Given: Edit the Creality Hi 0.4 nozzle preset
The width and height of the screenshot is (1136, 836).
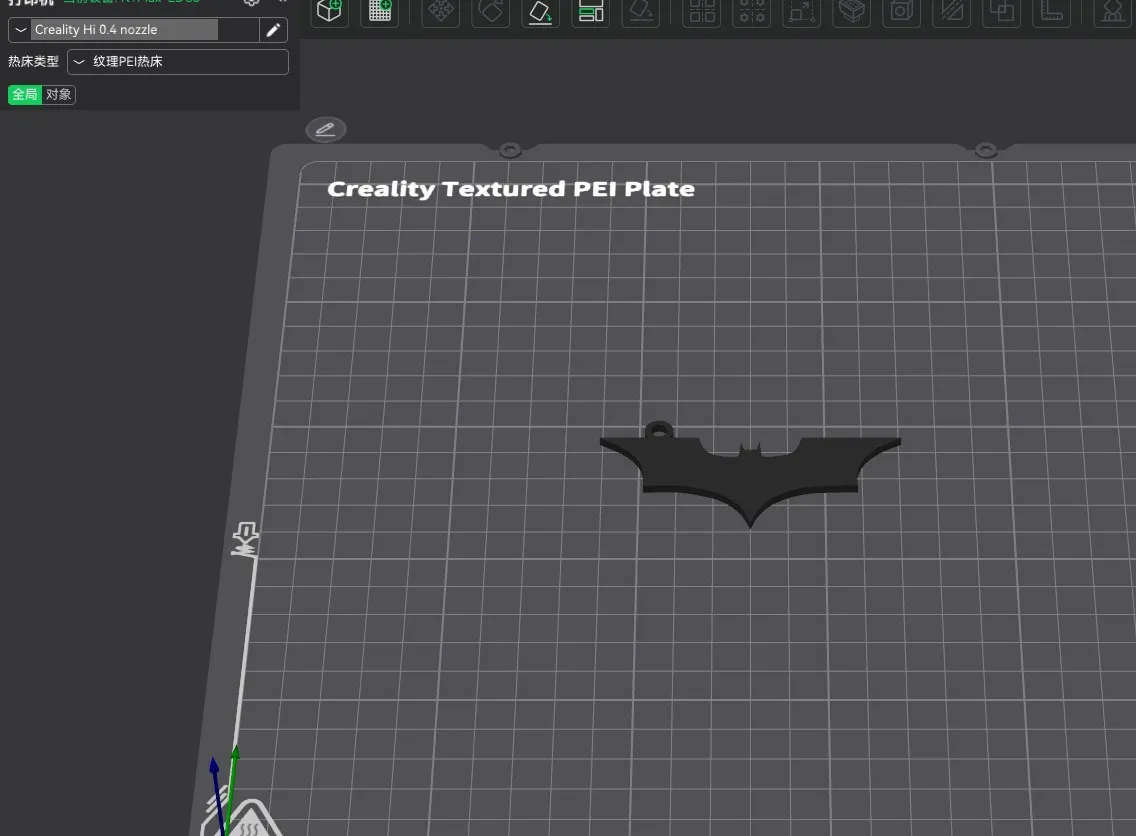Looking at the screenshot, I should 273,30.
